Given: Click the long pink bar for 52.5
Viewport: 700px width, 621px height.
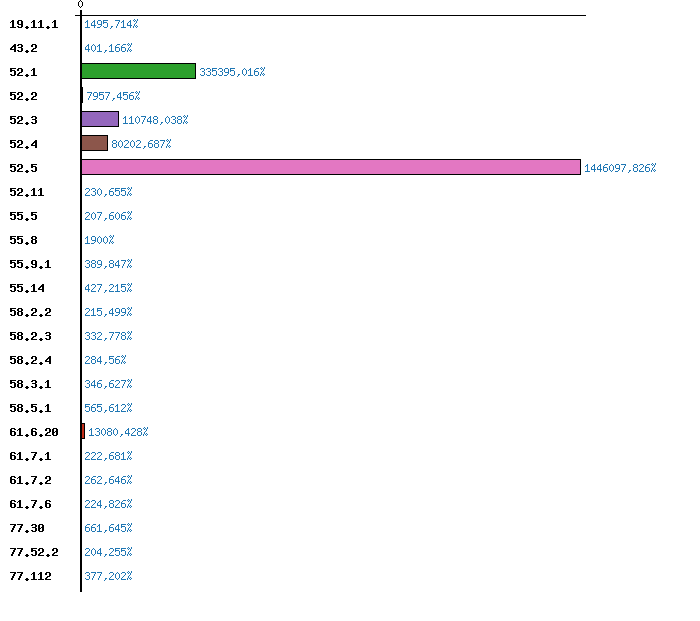Looking at the screenshot, I should (330, 167).
